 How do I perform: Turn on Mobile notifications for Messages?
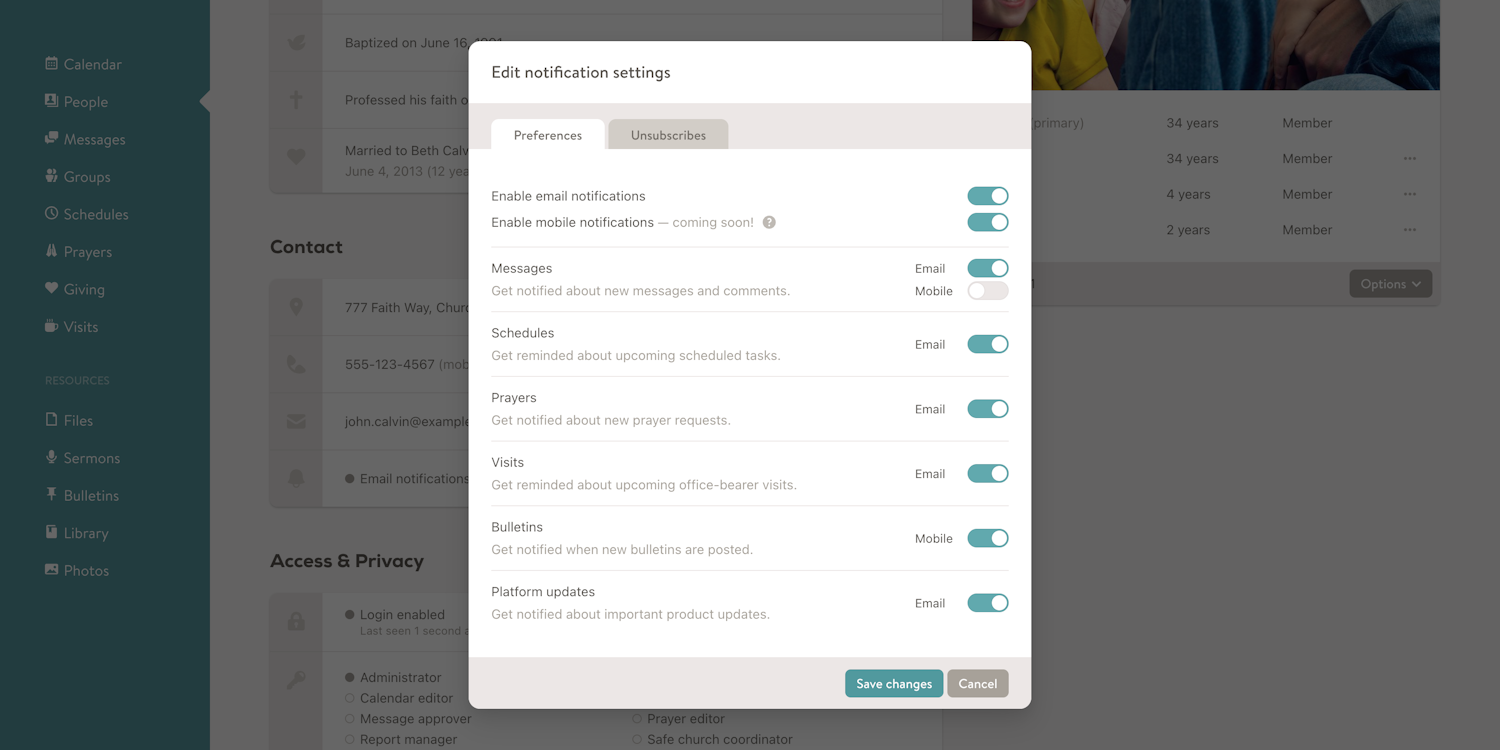pyautogui.click(x=987, y=289)
